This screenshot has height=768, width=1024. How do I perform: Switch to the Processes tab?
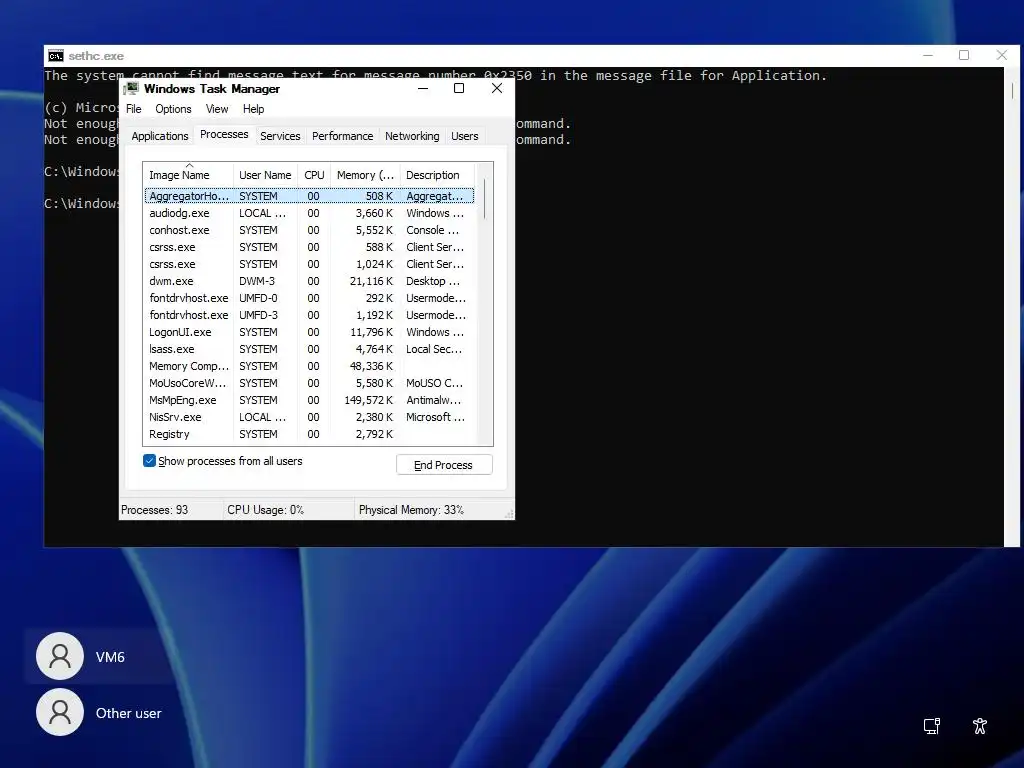click(224, 135)
